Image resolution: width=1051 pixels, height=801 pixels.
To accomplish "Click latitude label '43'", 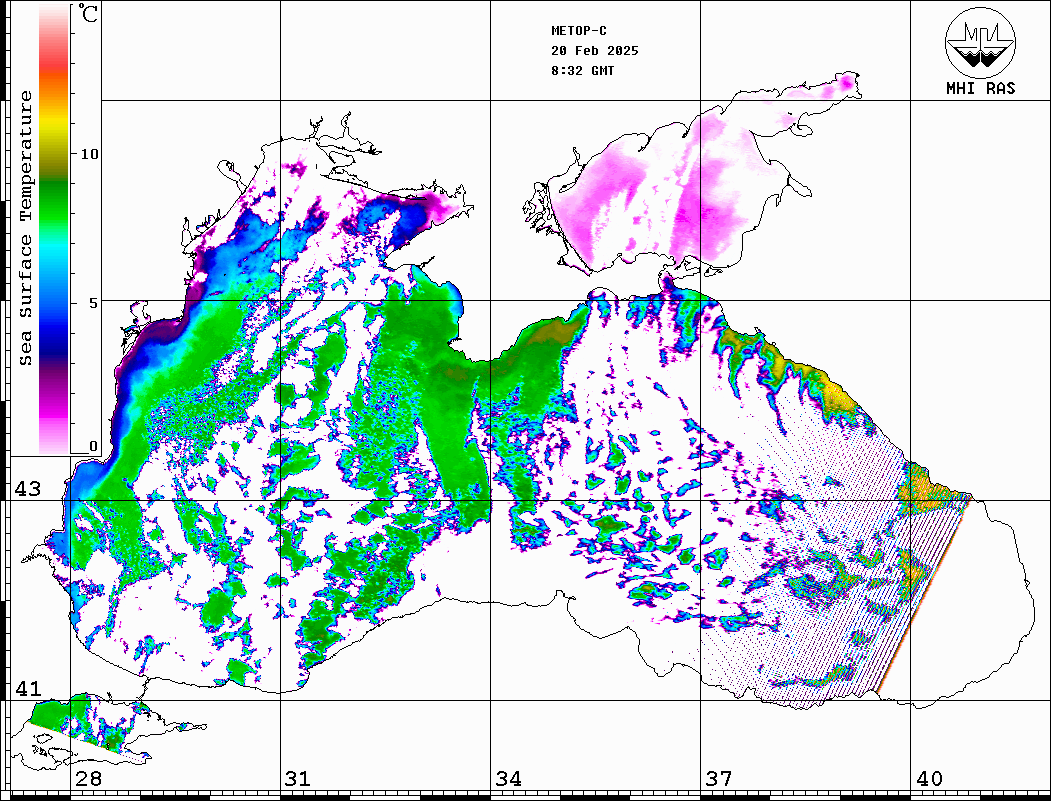I will coord(28,489).
